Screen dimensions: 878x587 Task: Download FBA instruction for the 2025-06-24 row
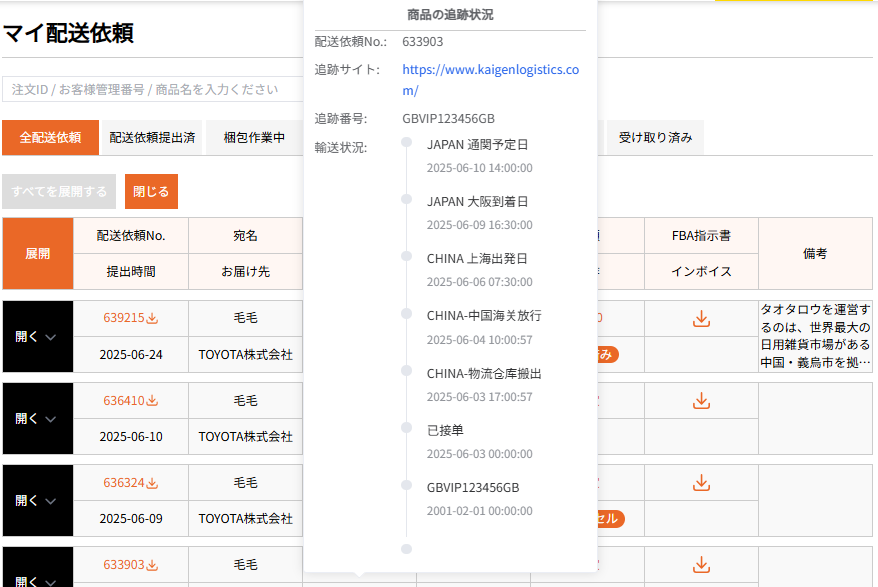[x=701, y=319]
